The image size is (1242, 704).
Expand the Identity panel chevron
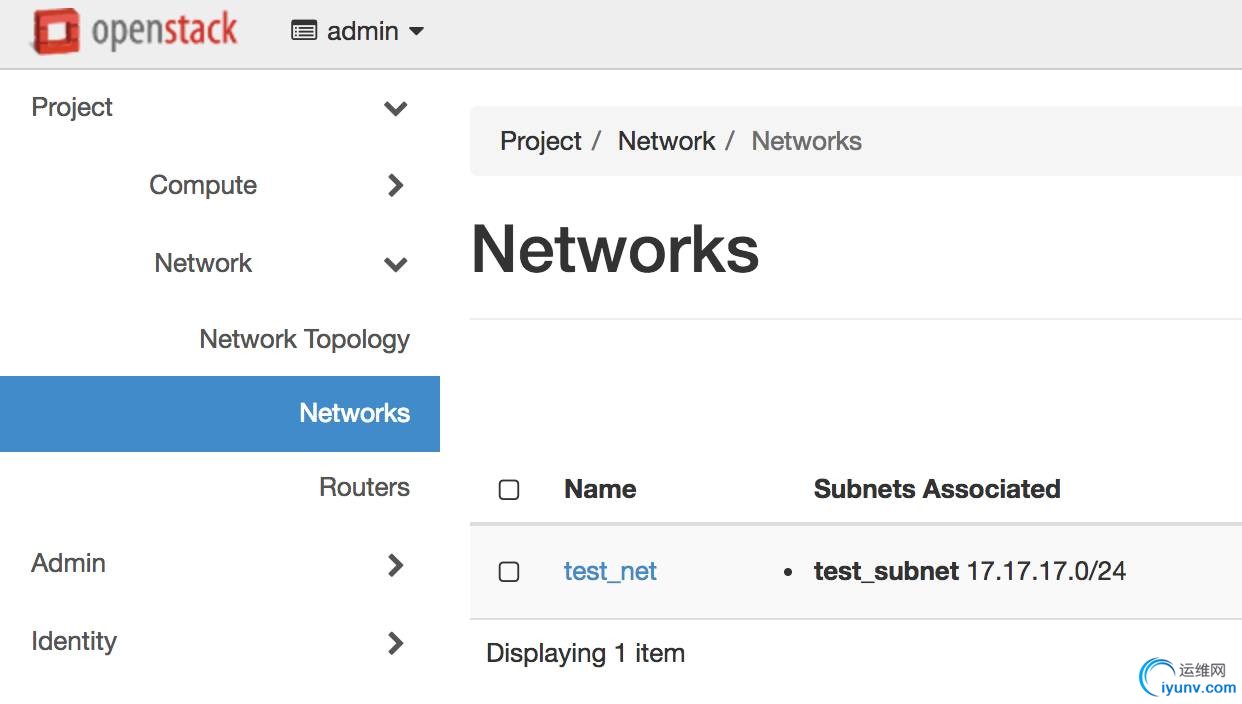coord(396,642)
